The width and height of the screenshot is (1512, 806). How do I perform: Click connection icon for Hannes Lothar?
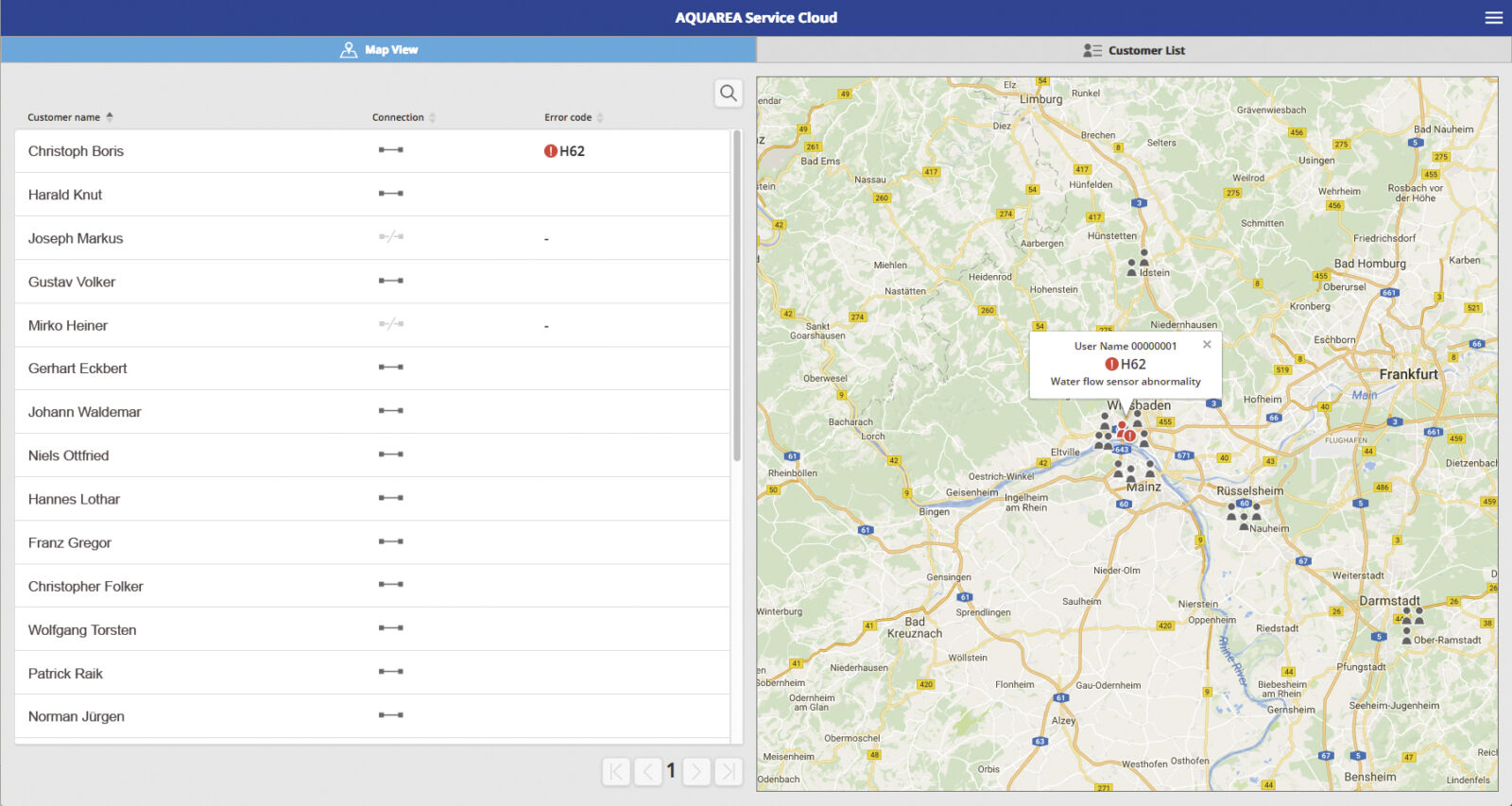click(x=391, y=498)
